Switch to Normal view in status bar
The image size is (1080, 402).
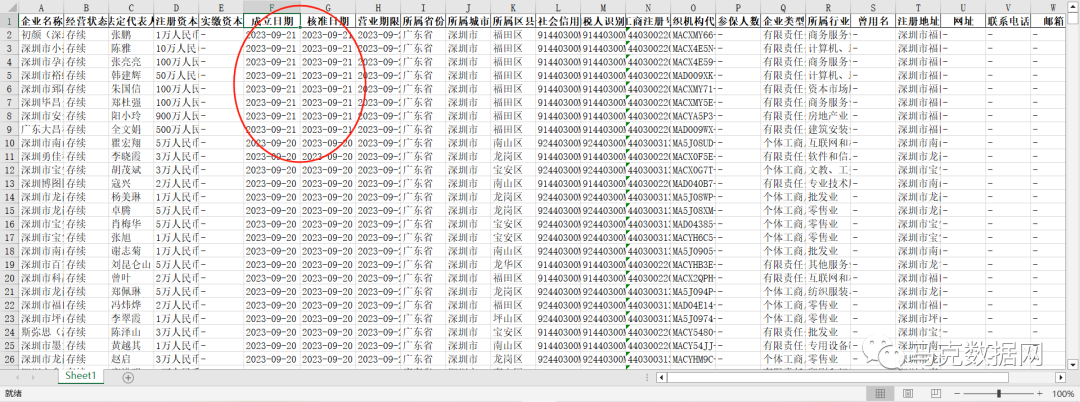pos(880,393)
